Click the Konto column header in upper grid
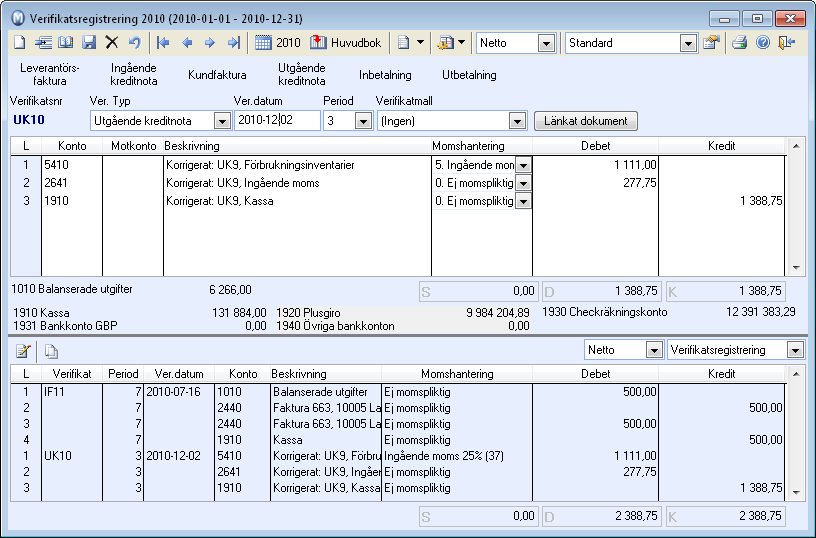This screenshot has height=538, width=816. pos(72,146)
